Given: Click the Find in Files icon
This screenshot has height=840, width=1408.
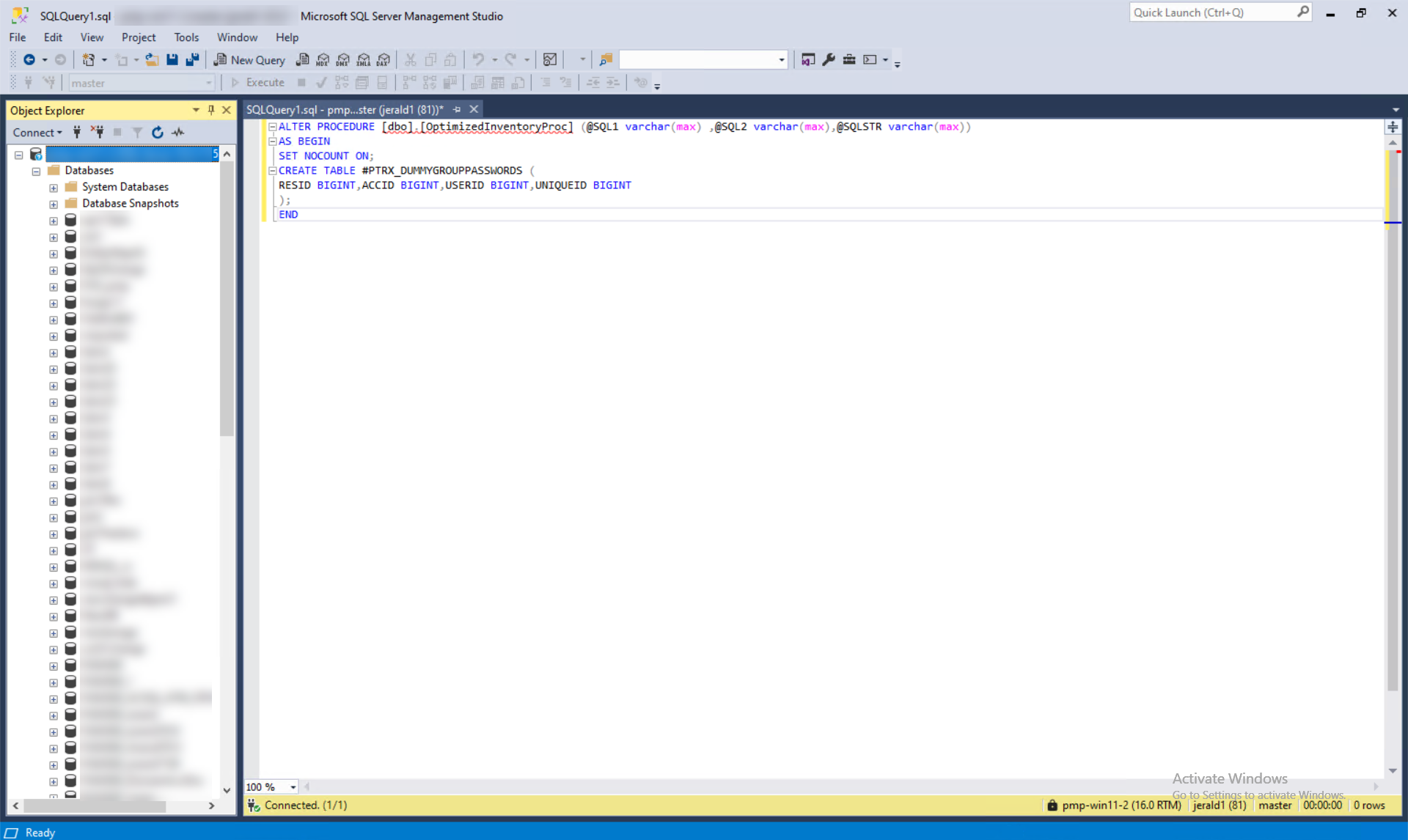Looking at the screenshot, I should click(x=606, y=60).
